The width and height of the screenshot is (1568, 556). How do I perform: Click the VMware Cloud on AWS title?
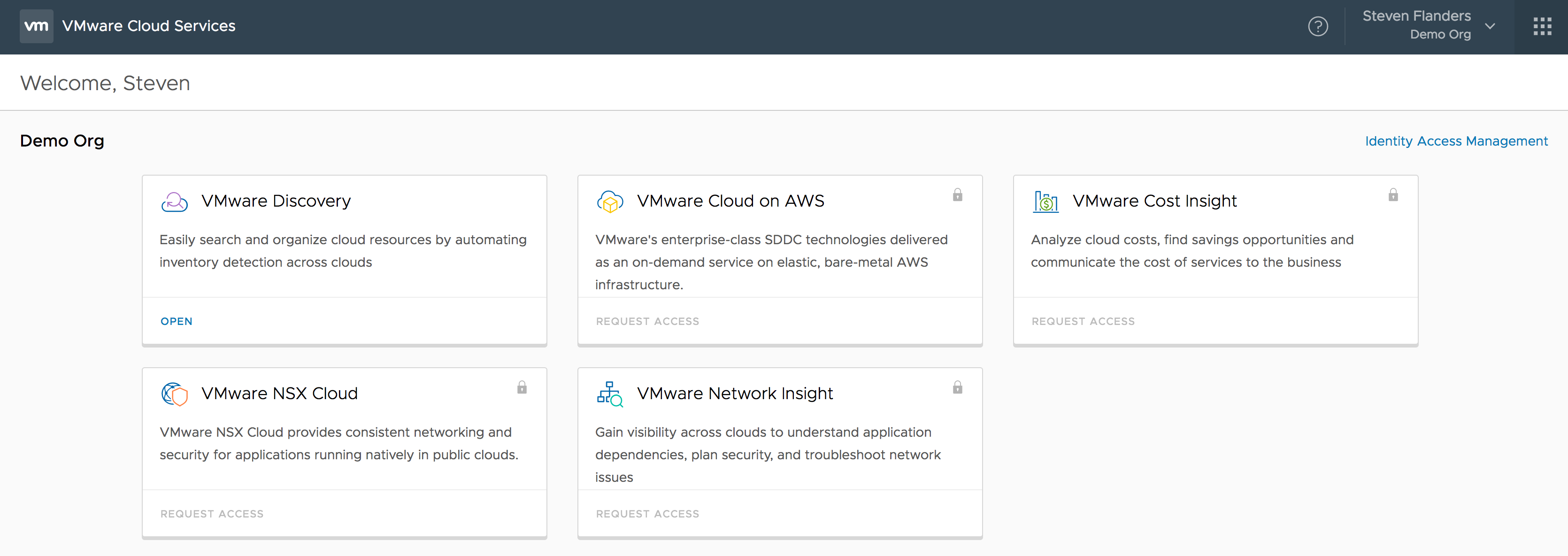[730, 201]
